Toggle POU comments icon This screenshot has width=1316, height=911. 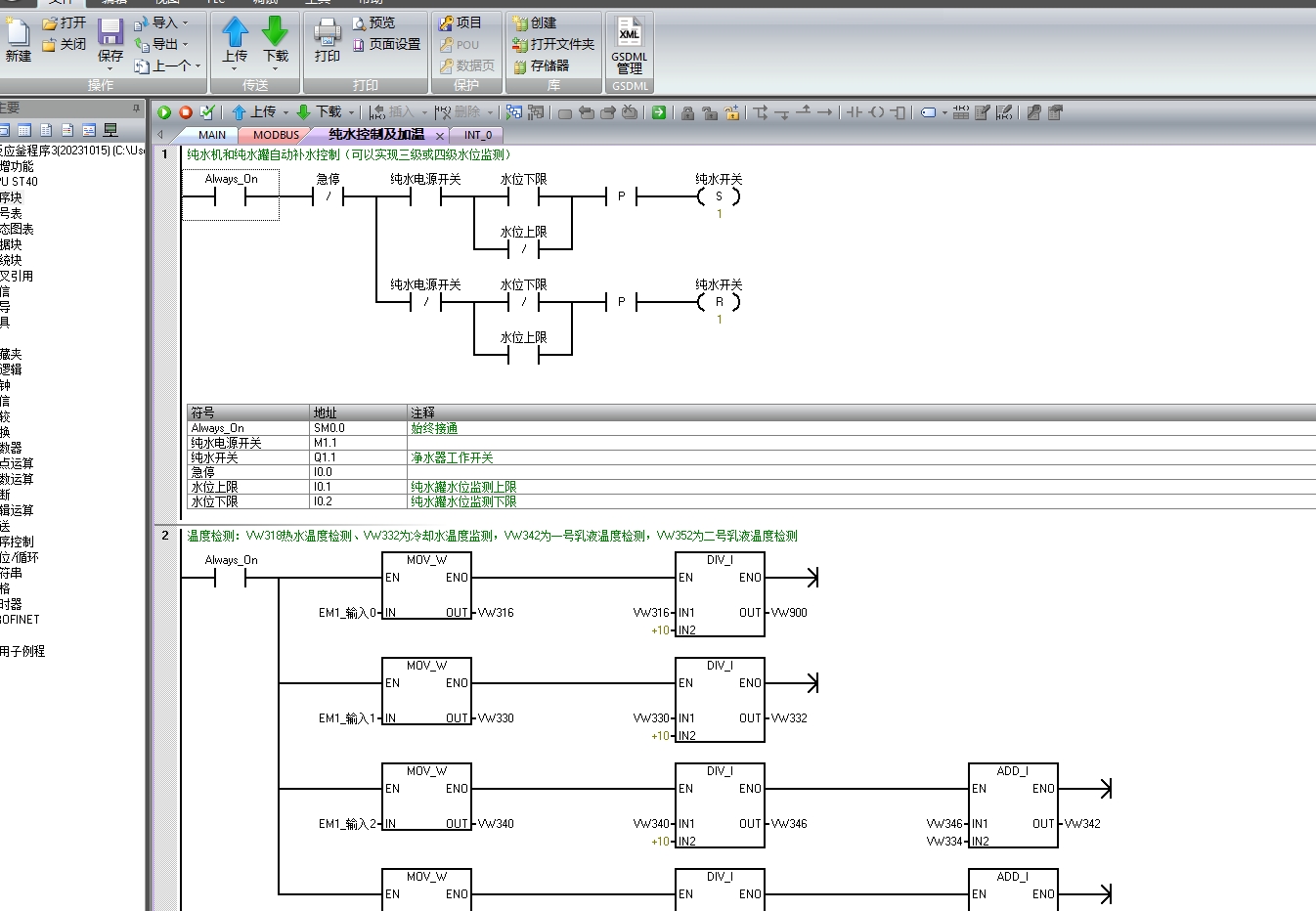[x=983, y=112]
